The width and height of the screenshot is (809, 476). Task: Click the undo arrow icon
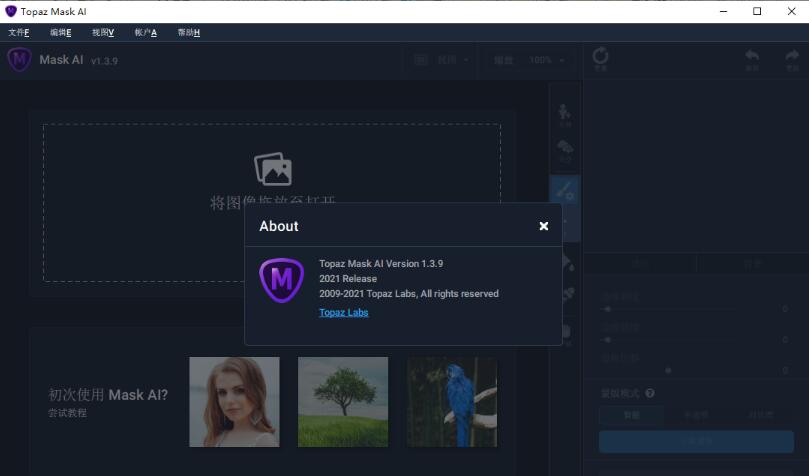(x=752, y=56)
